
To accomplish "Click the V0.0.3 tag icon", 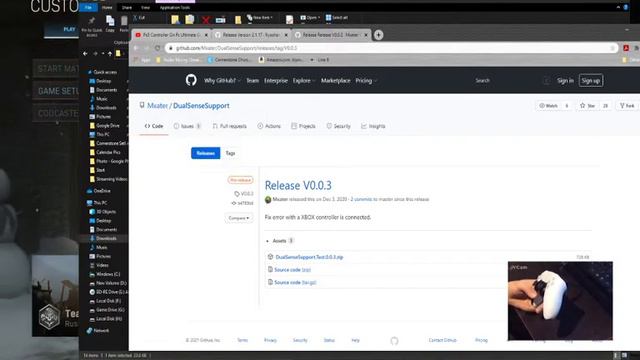I will point(237,194).
